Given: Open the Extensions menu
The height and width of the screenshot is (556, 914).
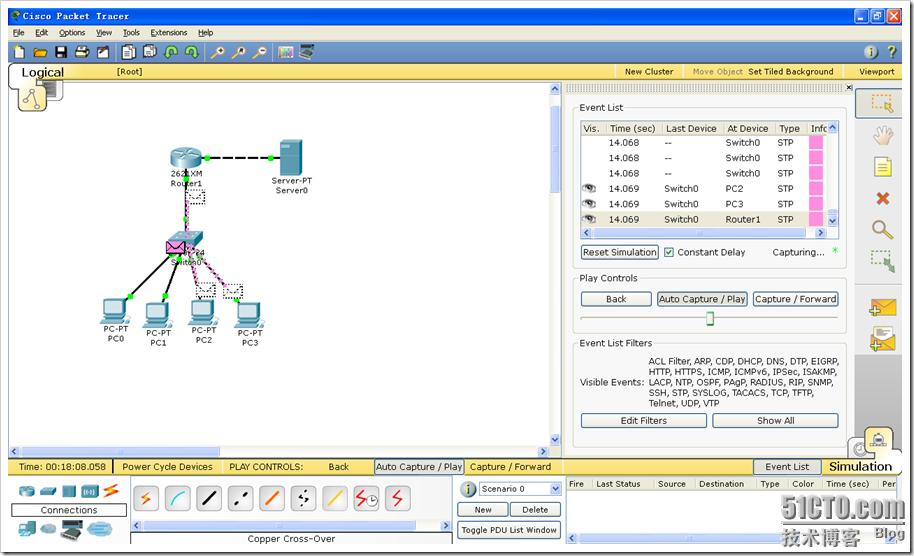Looking at the screenshot, I should [x=168, y=33].
